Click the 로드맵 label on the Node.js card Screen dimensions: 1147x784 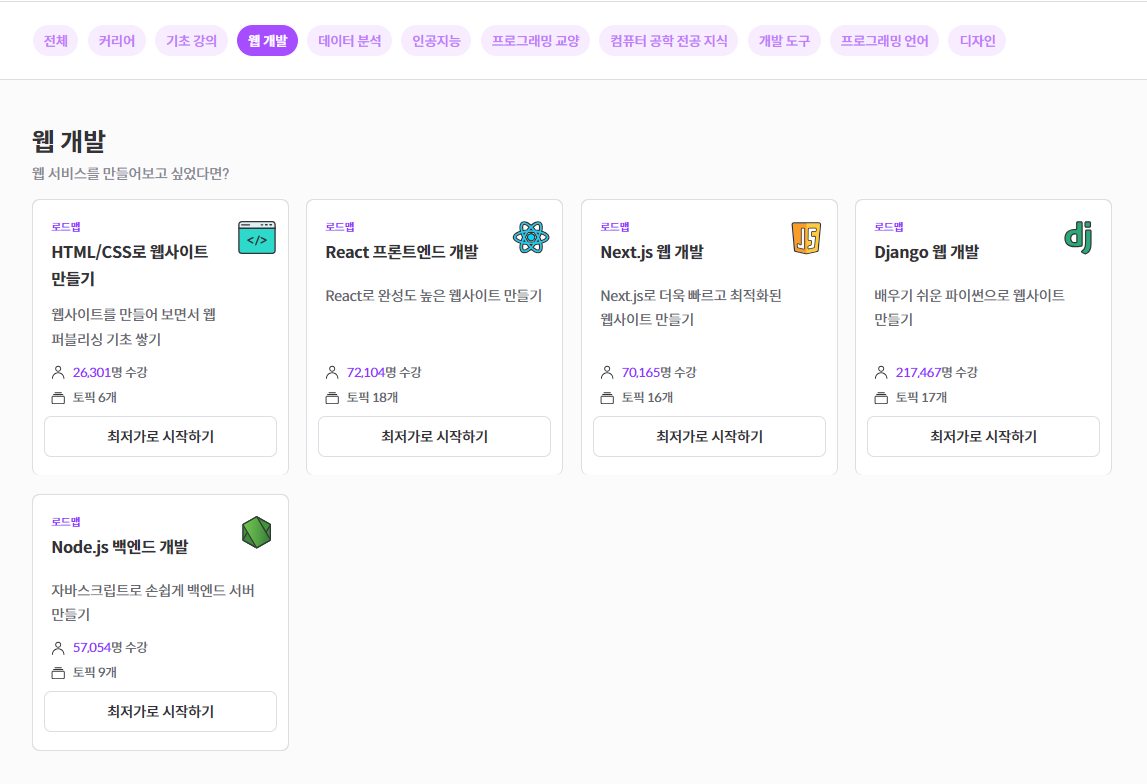[x=66, y=521]
